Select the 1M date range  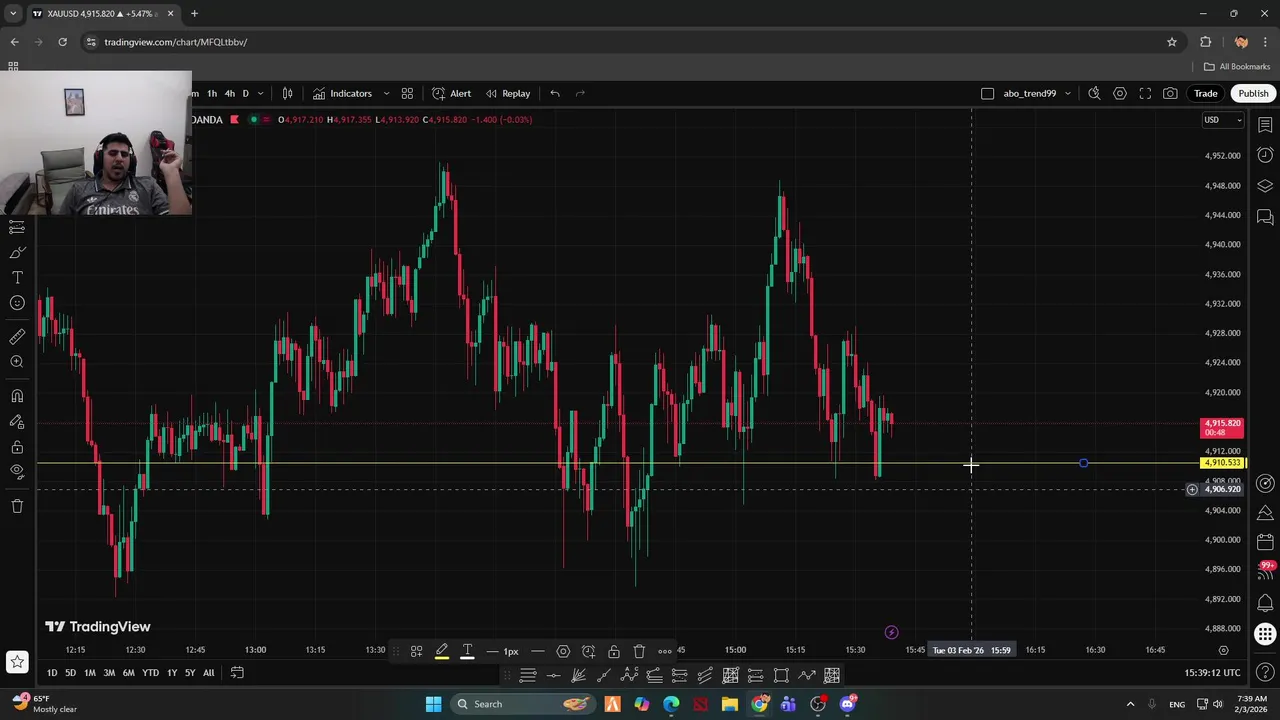(x=90, y=673)
